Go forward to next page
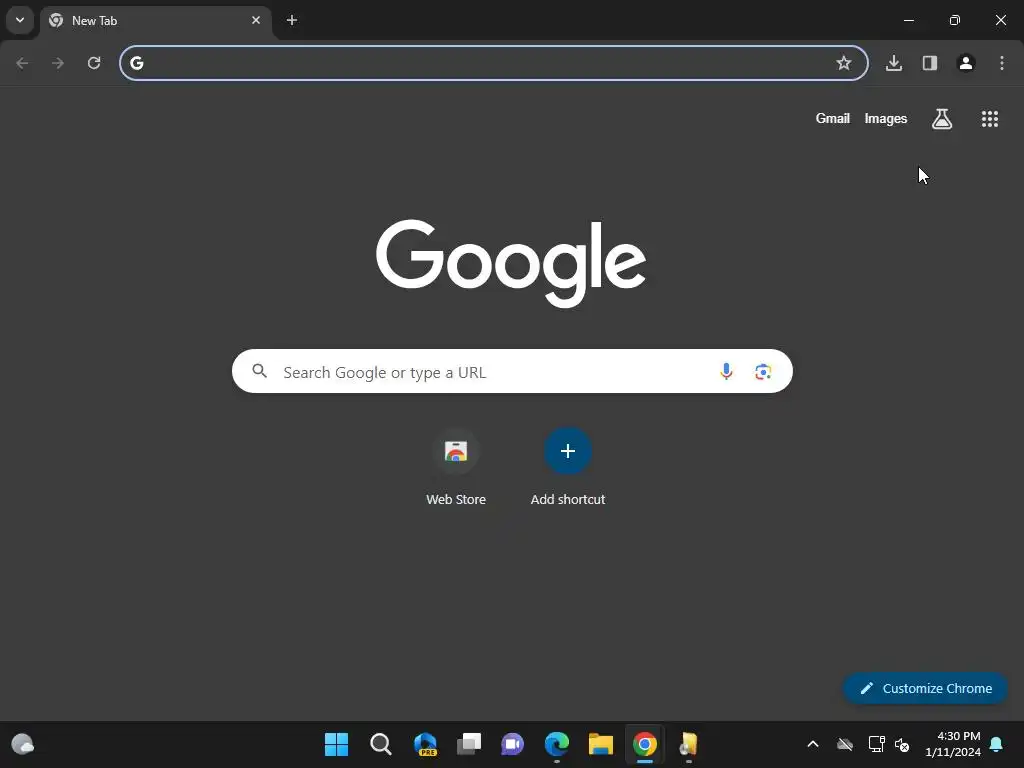 click(x=58, y=63)
